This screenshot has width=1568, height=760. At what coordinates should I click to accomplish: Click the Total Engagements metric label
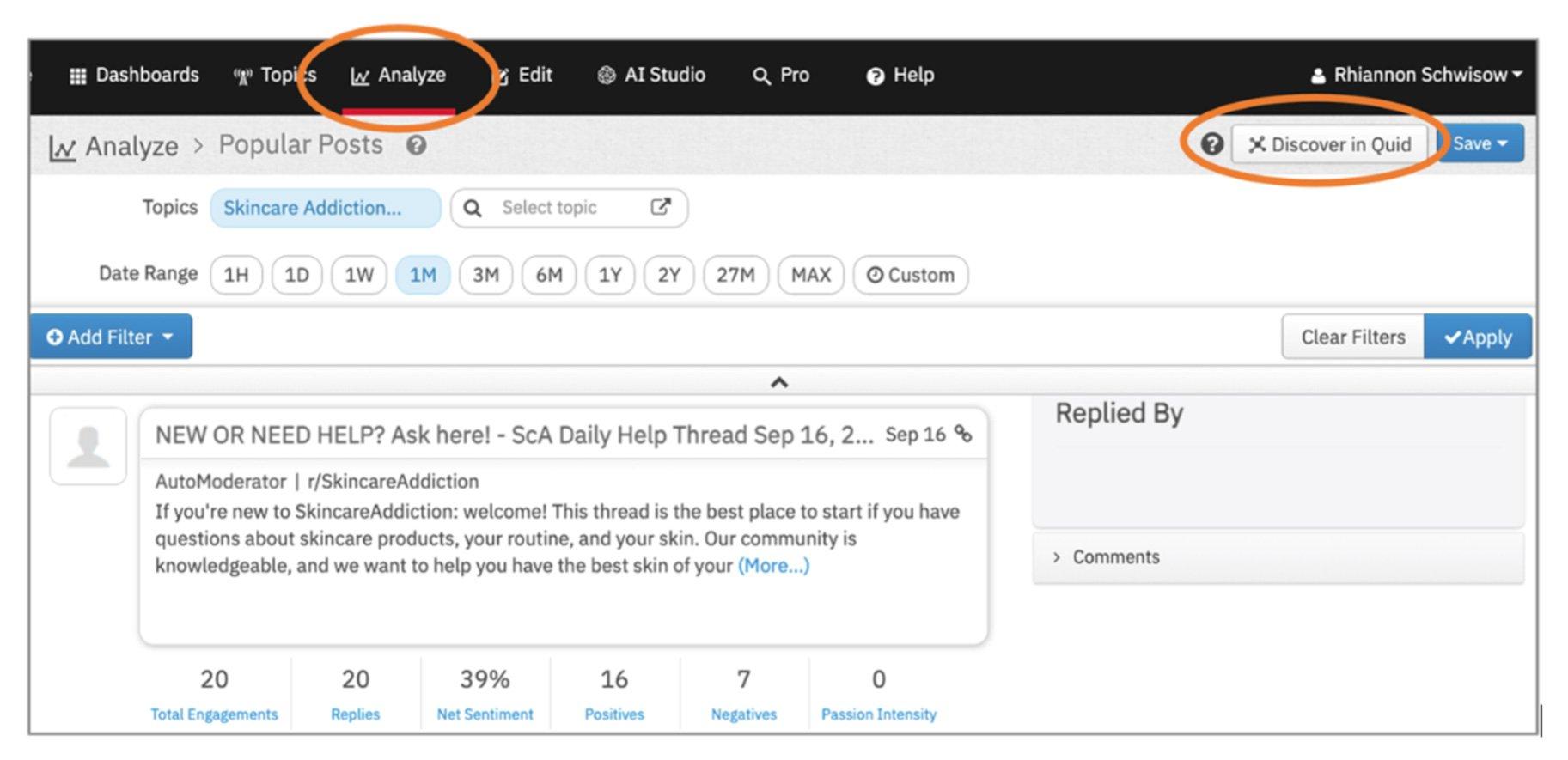(214, 714)
